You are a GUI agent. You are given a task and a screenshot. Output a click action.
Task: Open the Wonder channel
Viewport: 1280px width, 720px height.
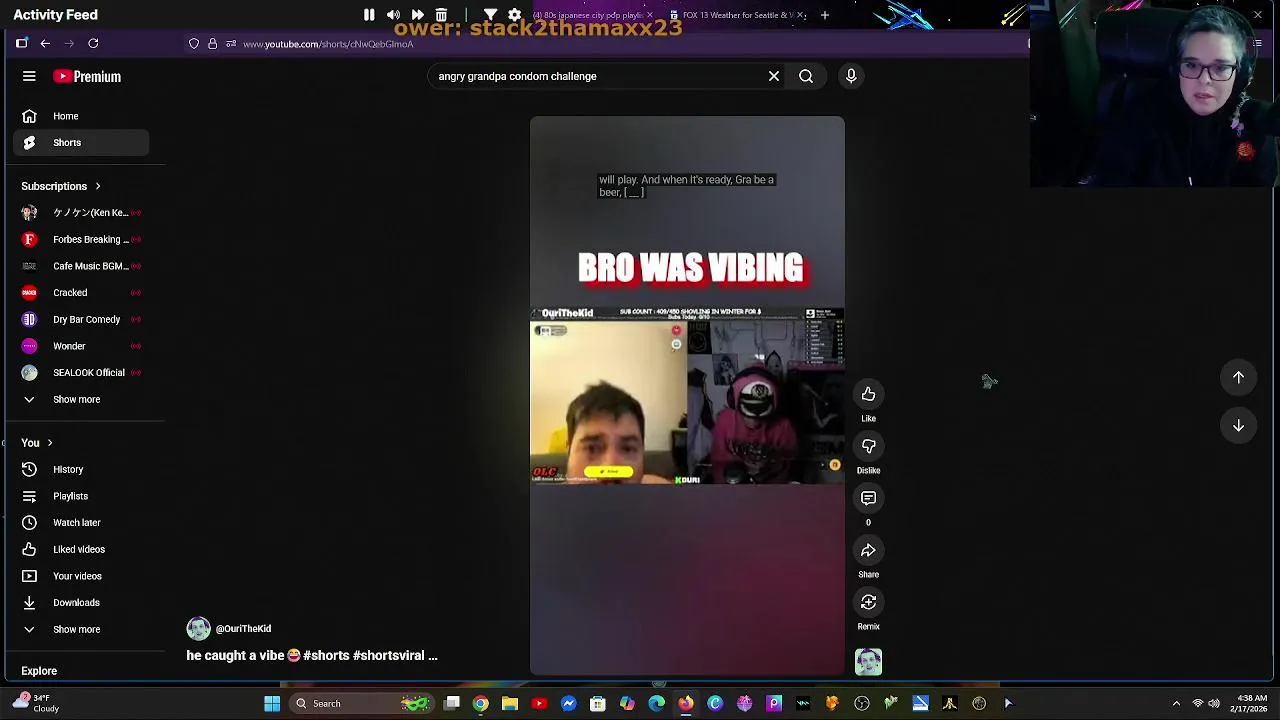82,346
